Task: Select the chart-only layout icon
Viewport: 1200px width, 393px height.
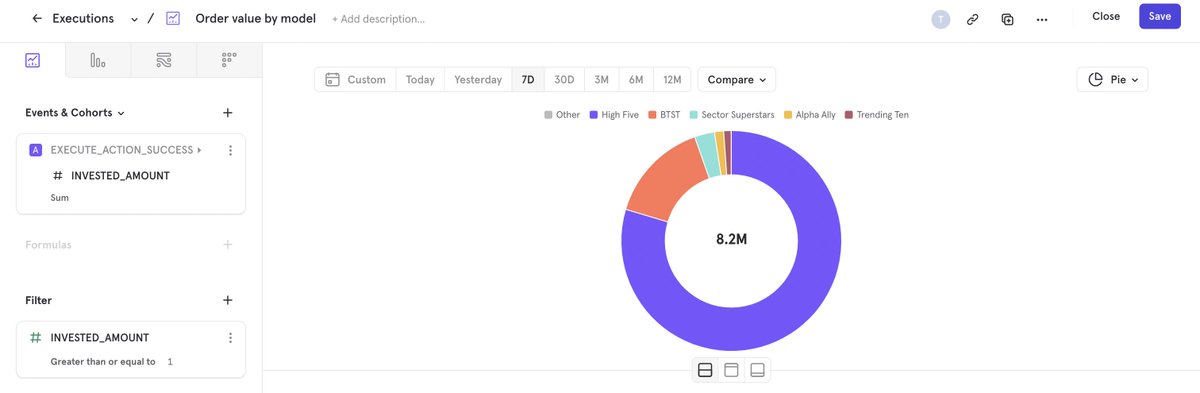Action: pyautogui.click(x=731, y=370)
